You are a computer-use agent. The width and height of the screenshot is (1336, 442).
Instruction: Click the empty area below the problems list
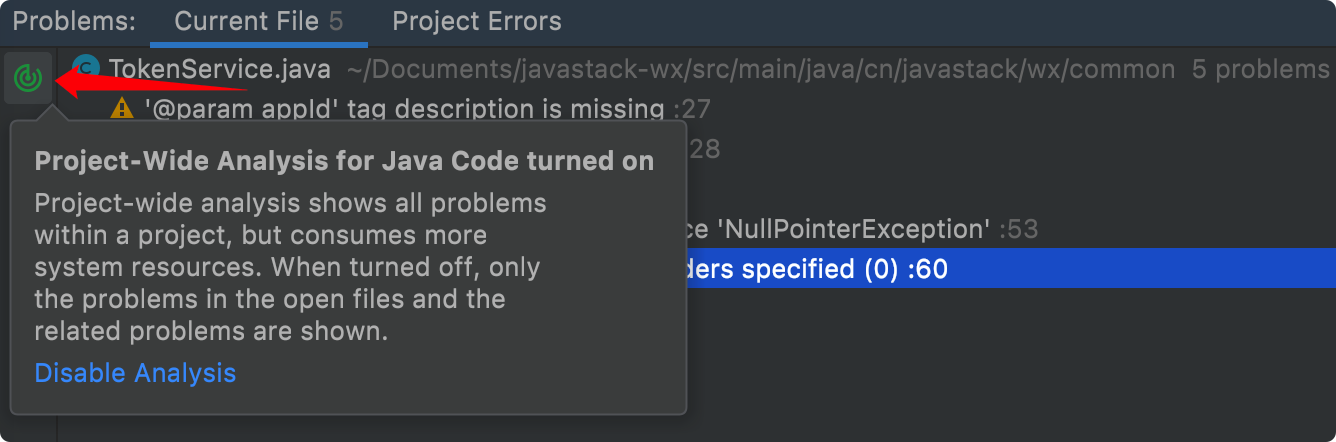[x=1010, y=365]
